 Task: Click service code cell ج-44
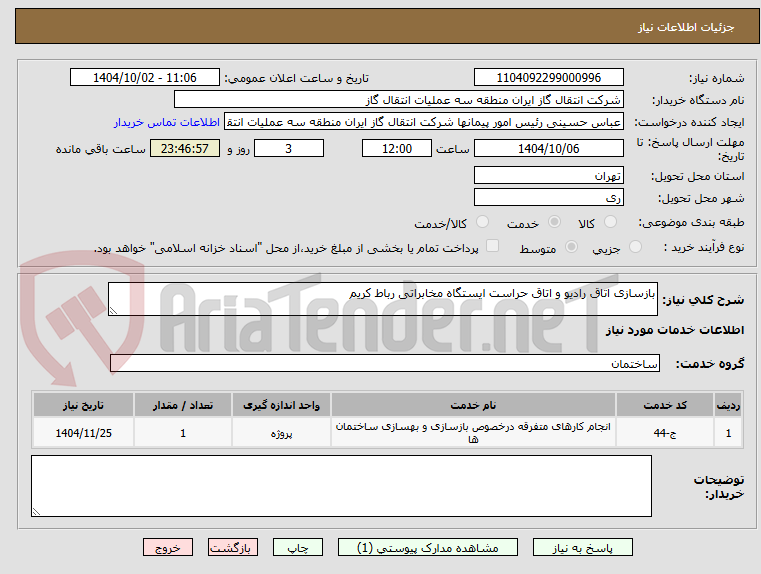click(x=665, y=433)
